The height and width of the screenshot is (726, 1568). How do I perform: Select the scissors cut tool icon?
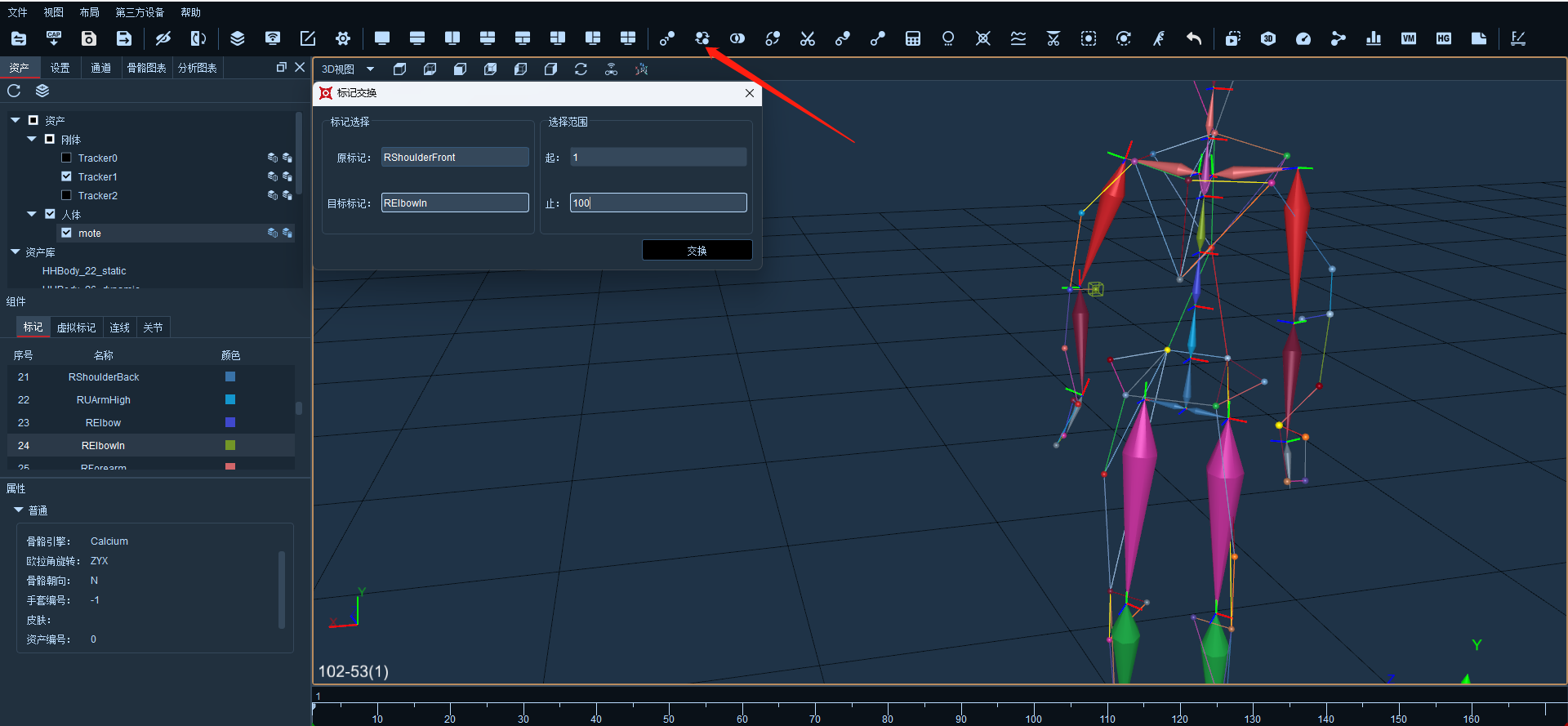(808, 38)
